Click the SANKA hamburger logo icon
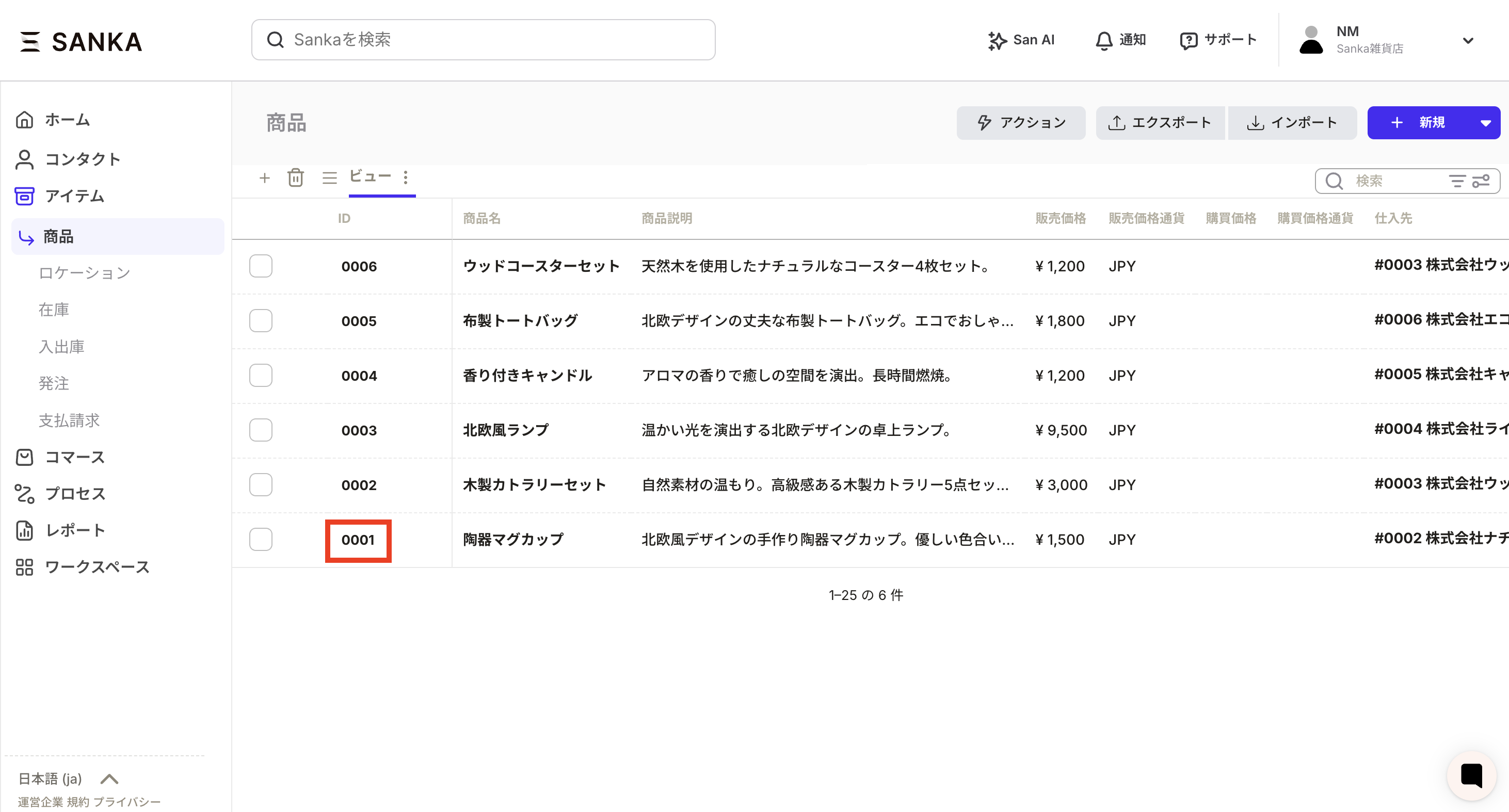The image size is (1509, 812). tap(29, 42)
